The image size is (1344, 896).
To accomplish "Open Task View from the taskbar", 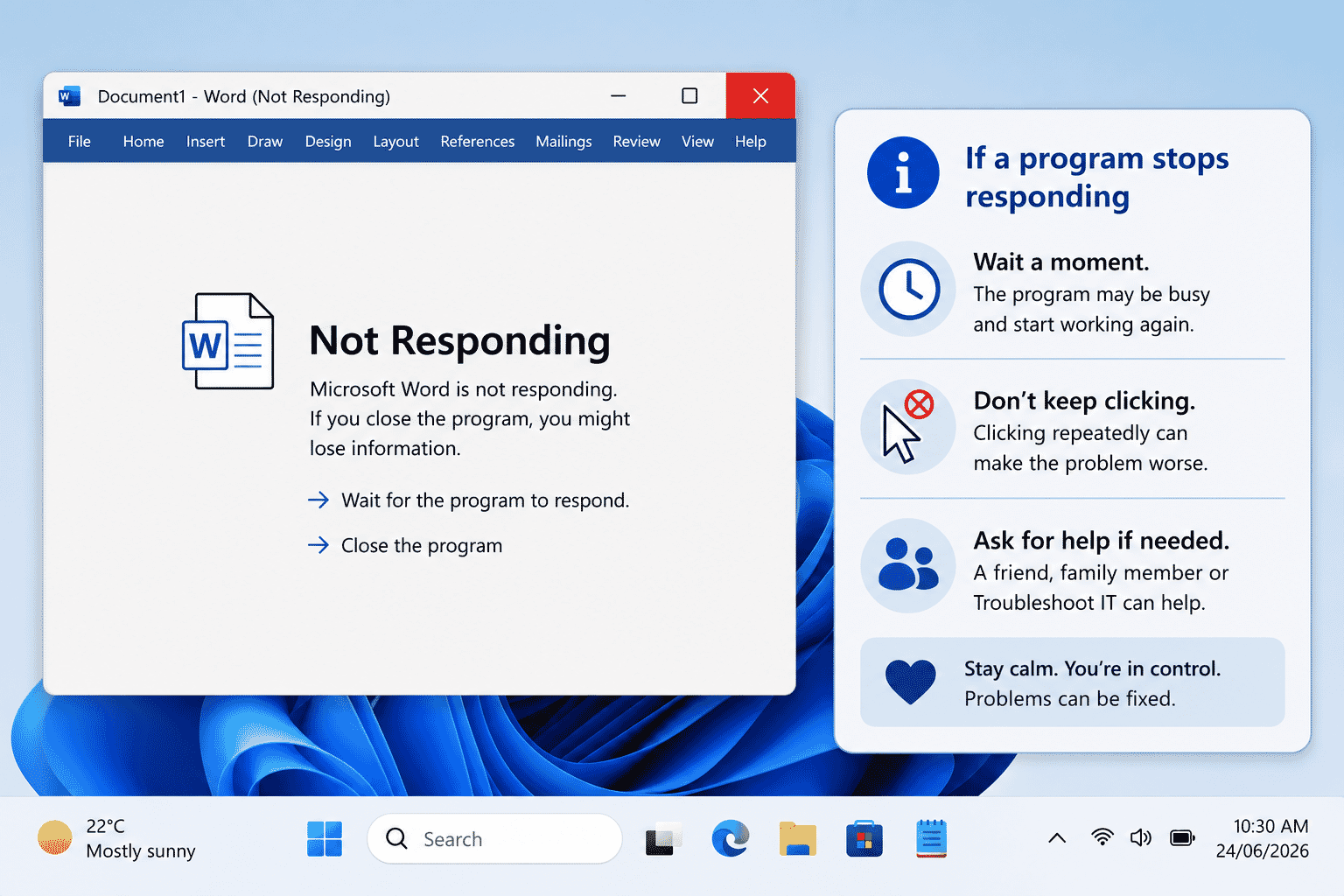I will point(664,840).
